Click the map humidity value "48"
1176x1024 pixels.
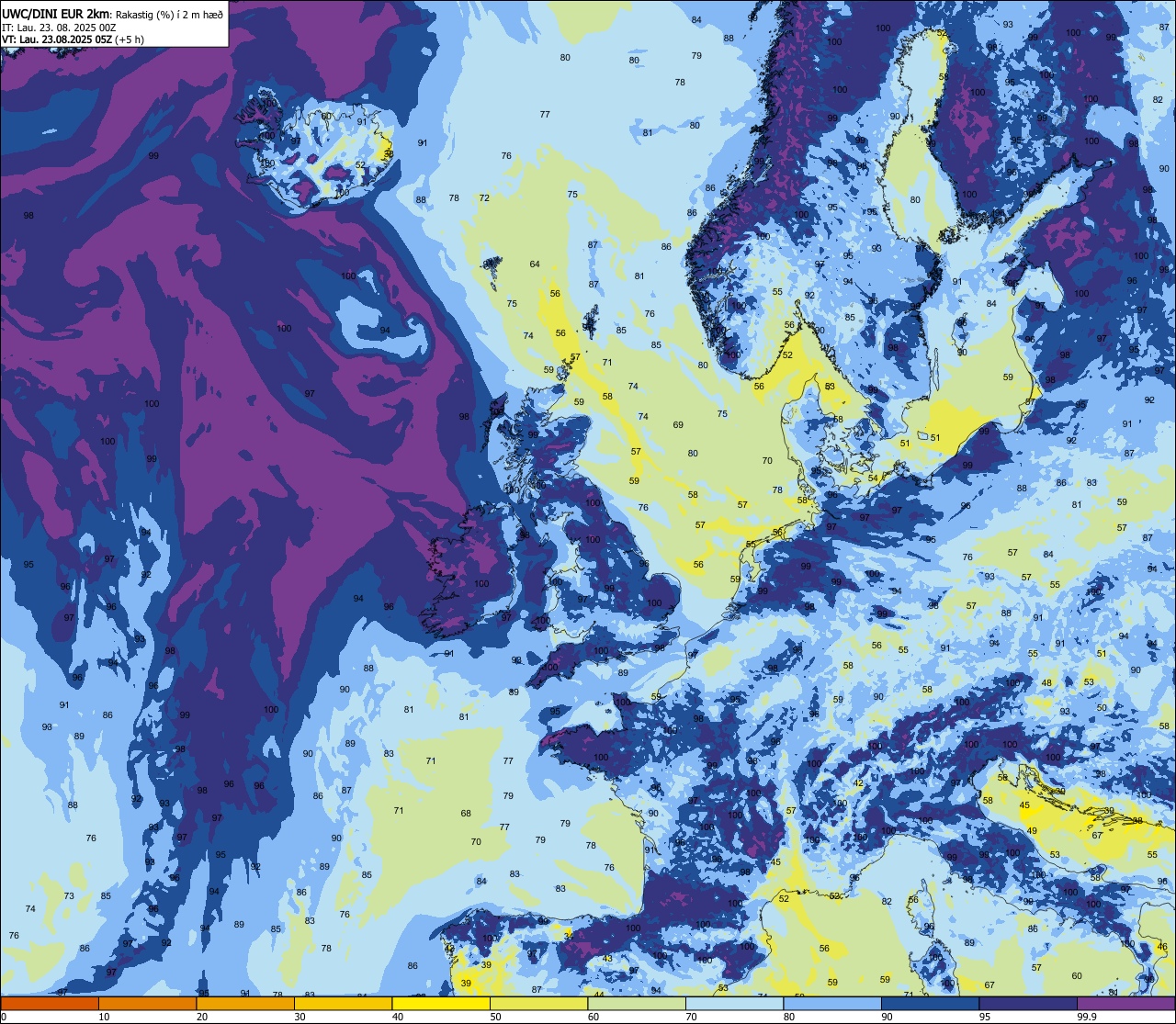pos(1046,683)
